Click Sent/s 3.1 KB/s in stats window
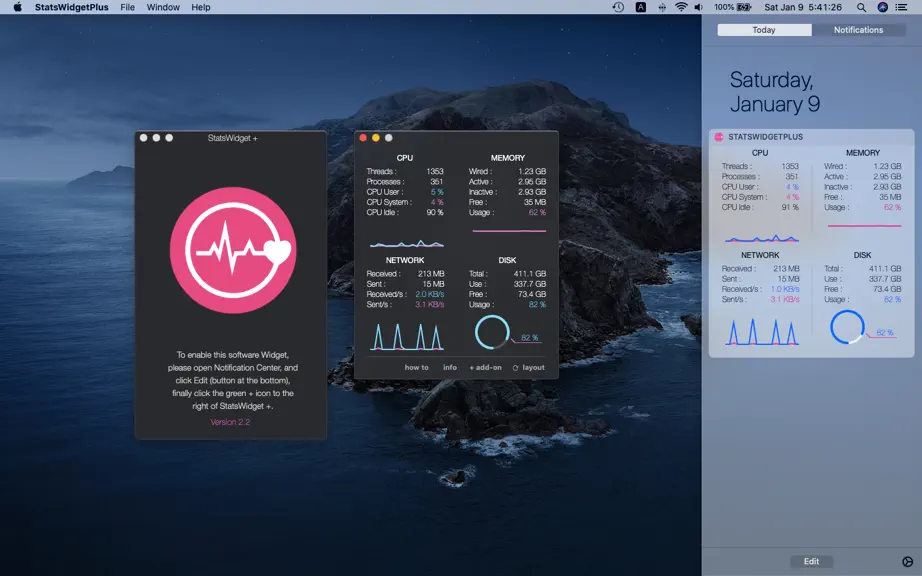 click(429, 304)
